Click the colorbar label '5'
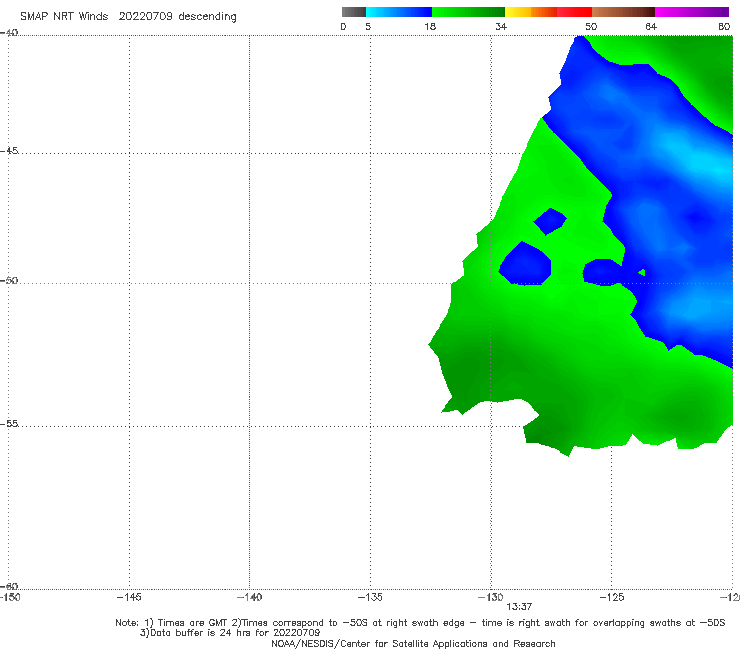This screenshot has height=650, width=740. click(368, 26)
